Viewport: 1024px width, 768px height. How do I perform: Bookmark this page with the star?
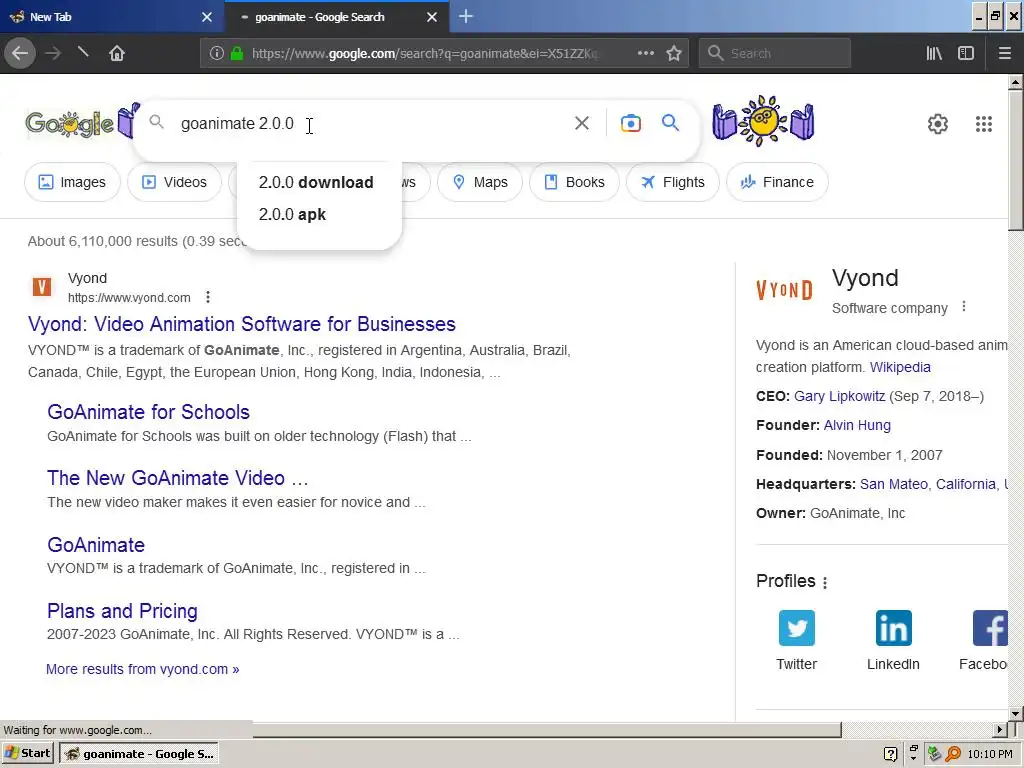pos(674,53)
